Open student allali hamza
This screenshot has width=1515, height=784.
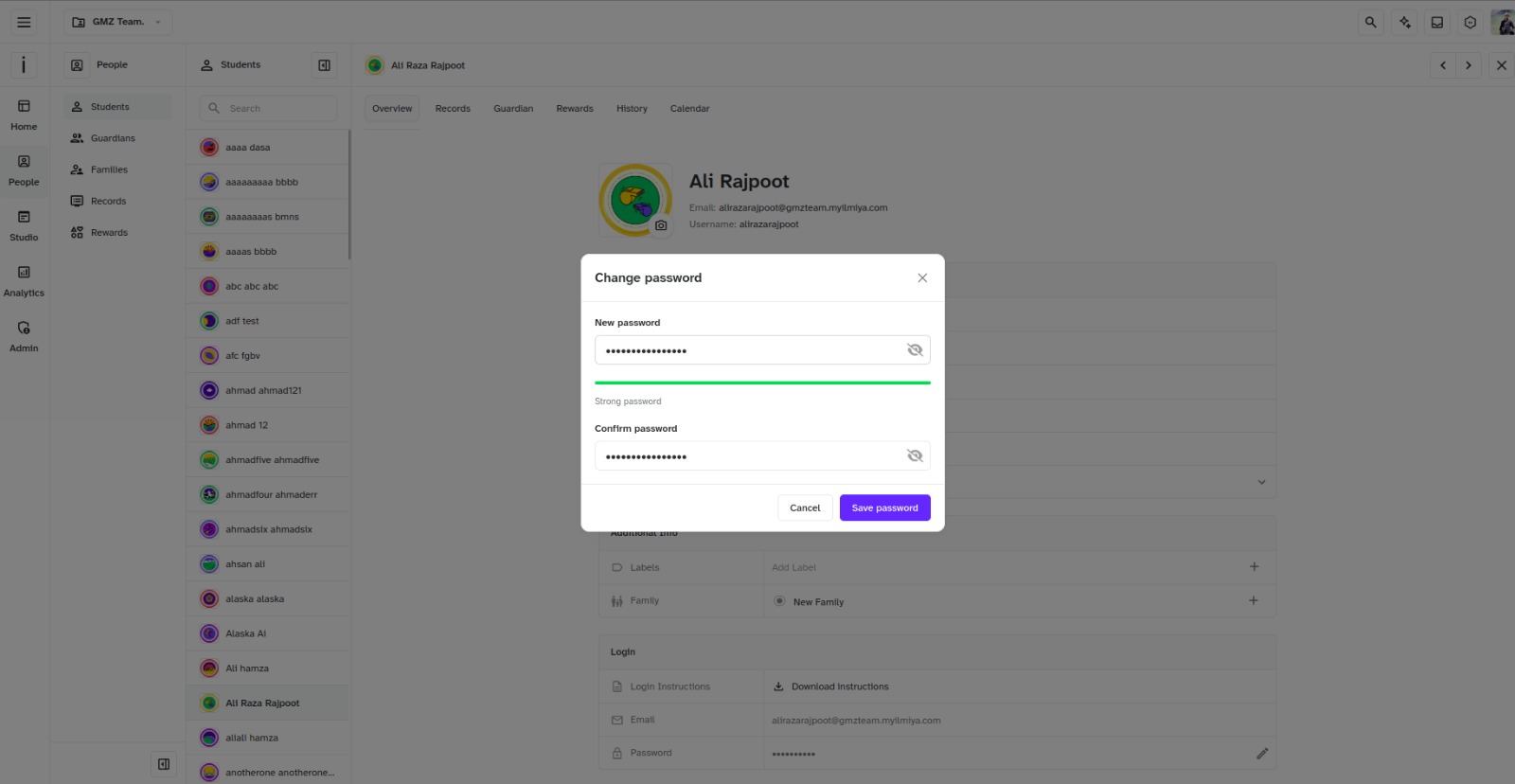click(x=268, y=738)
